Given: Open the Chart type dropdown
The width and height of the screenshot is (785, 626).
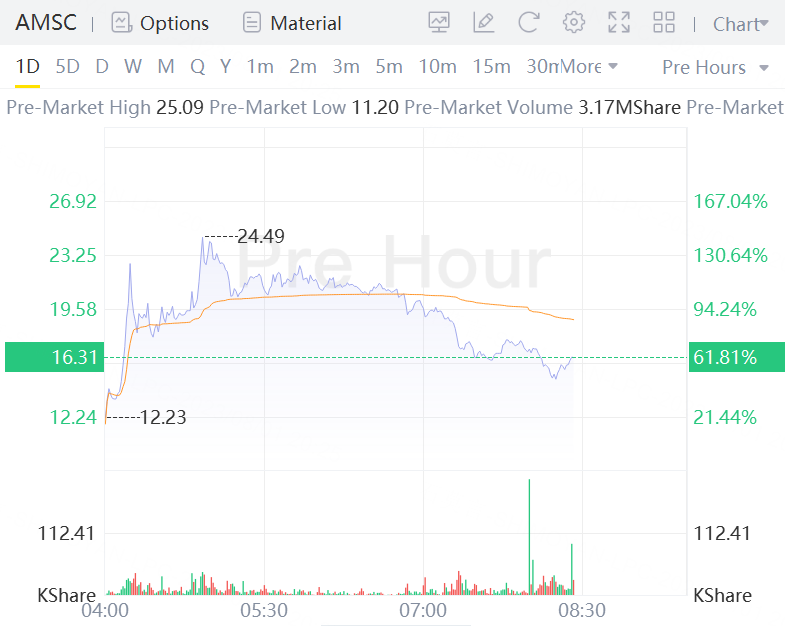Looking at the screenshot, I should pyautogui.click(x=740, y=24).
